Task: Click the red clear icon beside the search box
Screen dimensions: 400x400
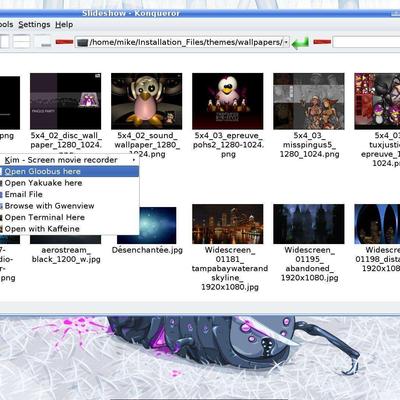Action: [322, 42]
